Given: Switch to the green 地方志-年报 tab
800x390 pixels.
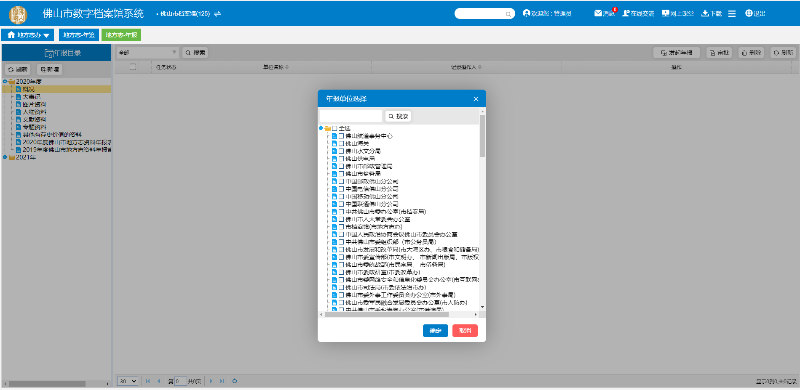Looking at the screenshot, I should coord(121,35).
